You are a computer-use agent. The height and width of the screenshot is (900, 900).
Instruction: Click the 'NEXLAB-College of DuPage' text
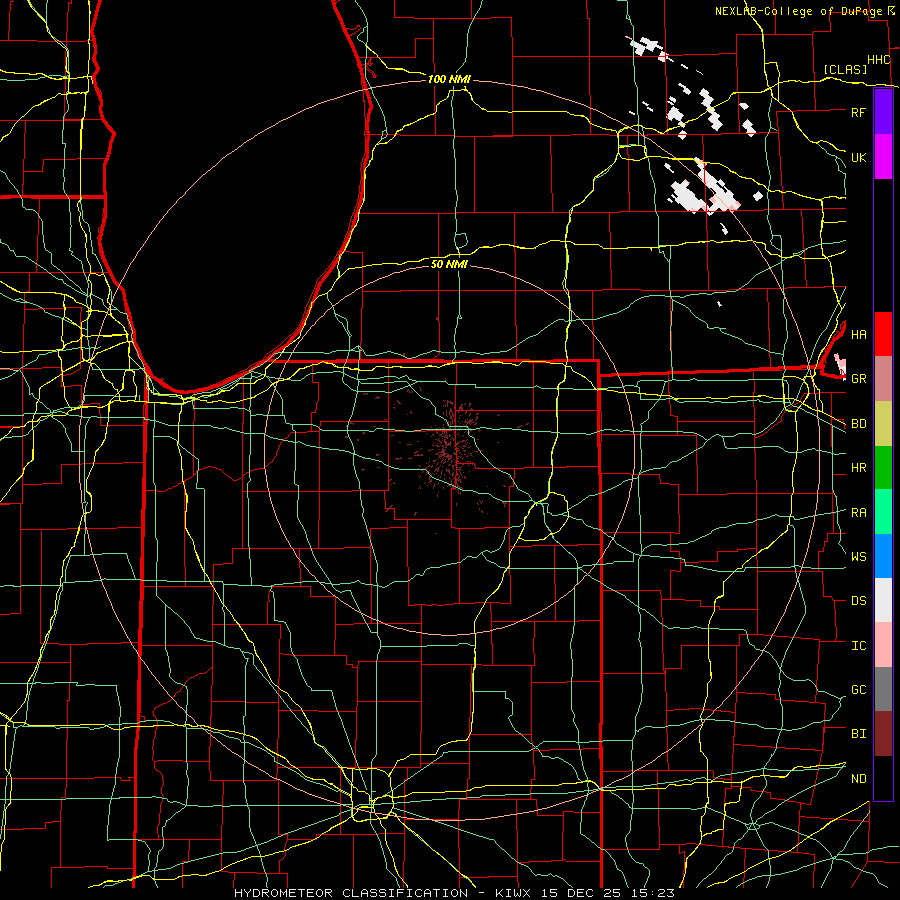(798, 11)
